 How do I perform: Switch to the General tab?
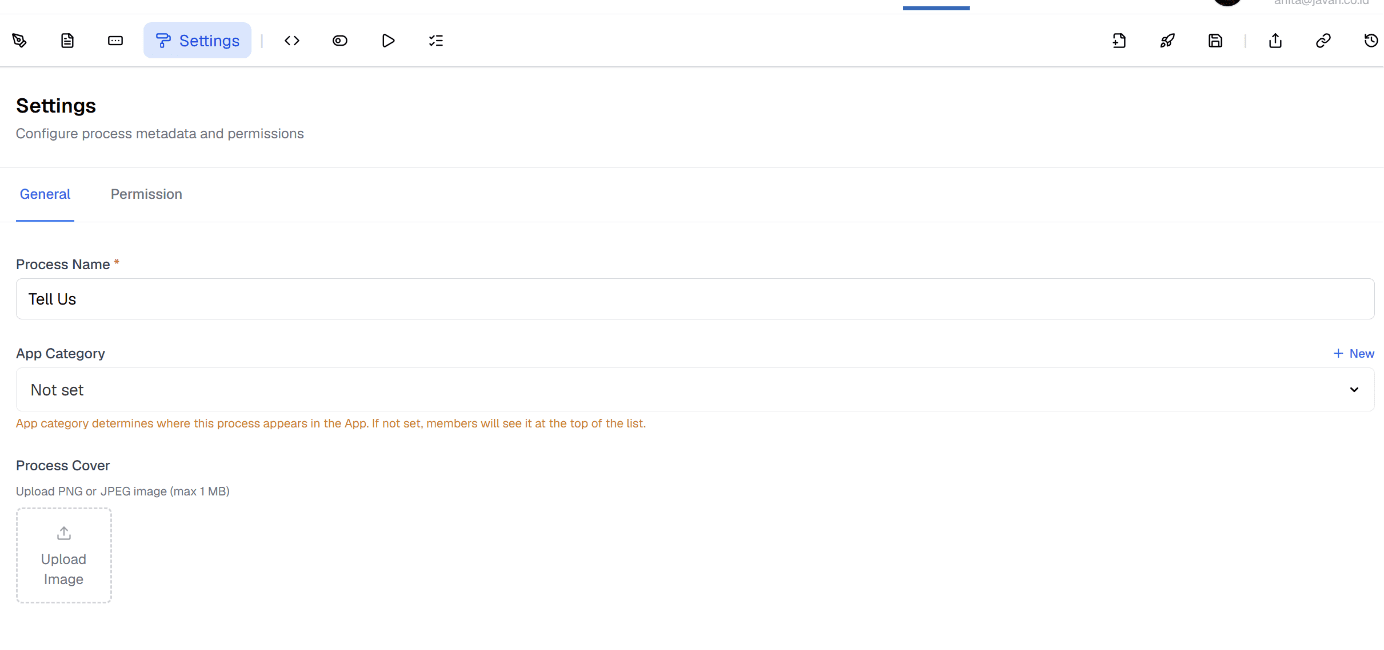[x=45, y=194]
